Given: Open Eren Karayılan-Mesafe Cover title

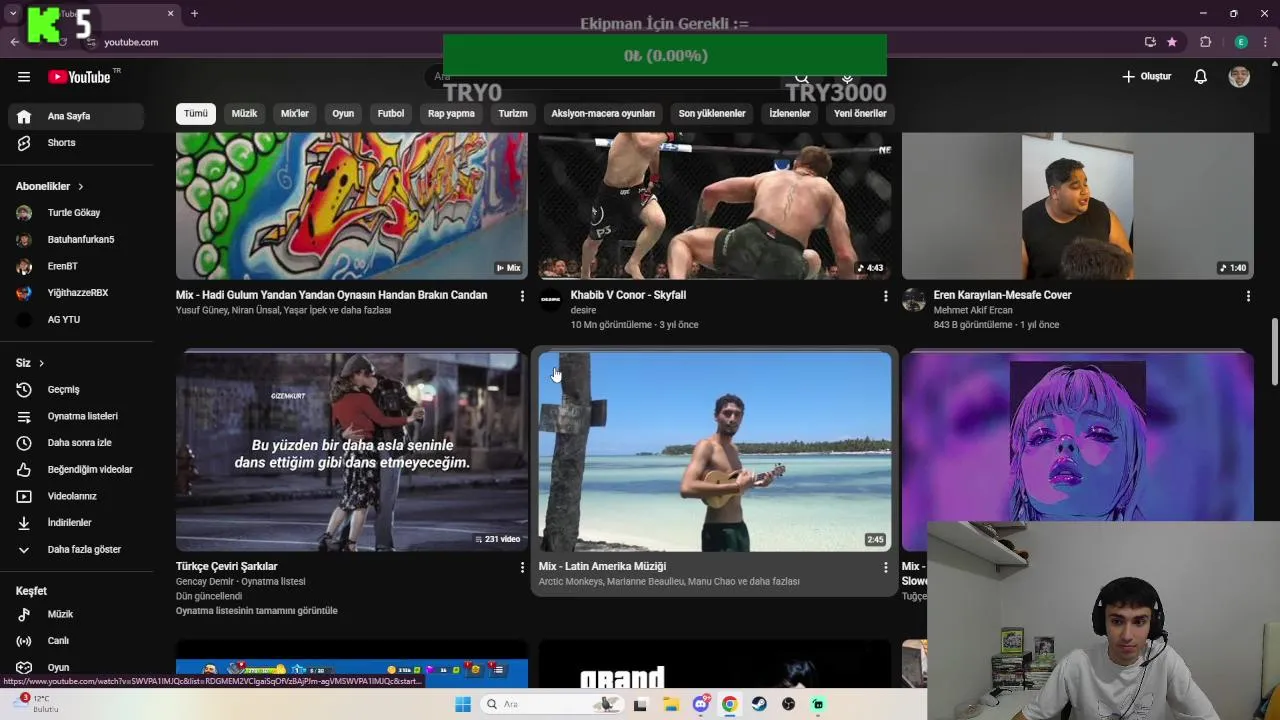Looking at the screenshot, I should 1002,295.
